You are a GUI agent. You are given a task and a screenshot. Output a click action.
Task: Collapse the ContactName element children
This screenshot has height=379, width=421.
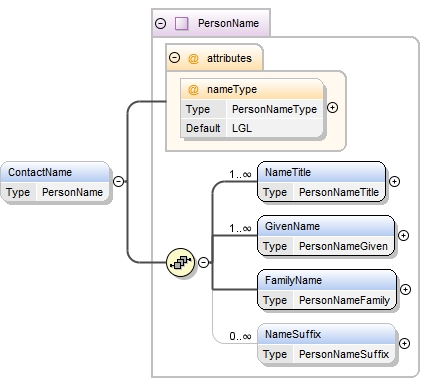119,181
